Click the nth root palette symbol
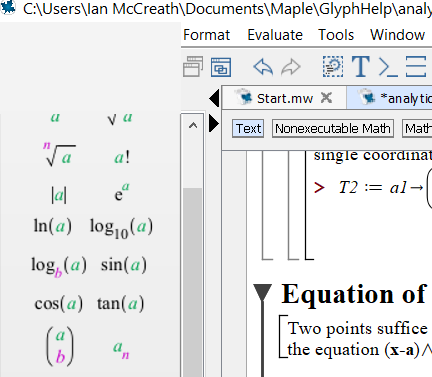Viewport: 432px width, 377px height. (x=59, y=154)
